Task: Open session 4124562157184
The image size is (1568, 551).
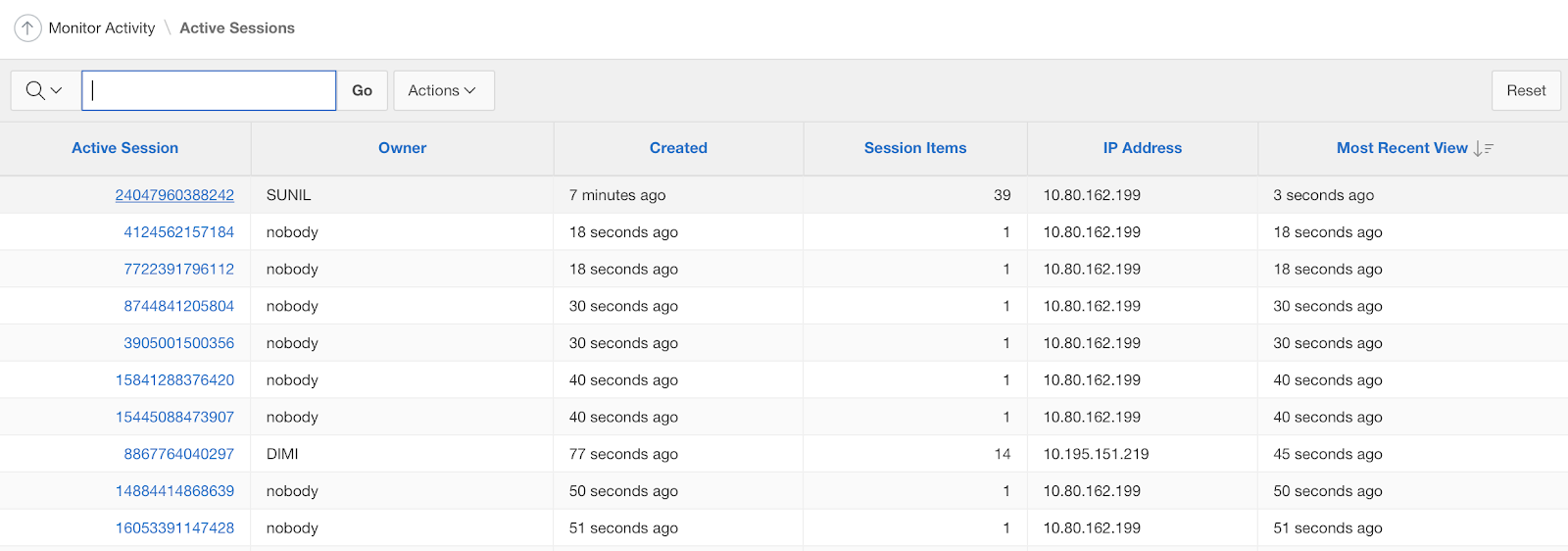Action: click(179, 232)
